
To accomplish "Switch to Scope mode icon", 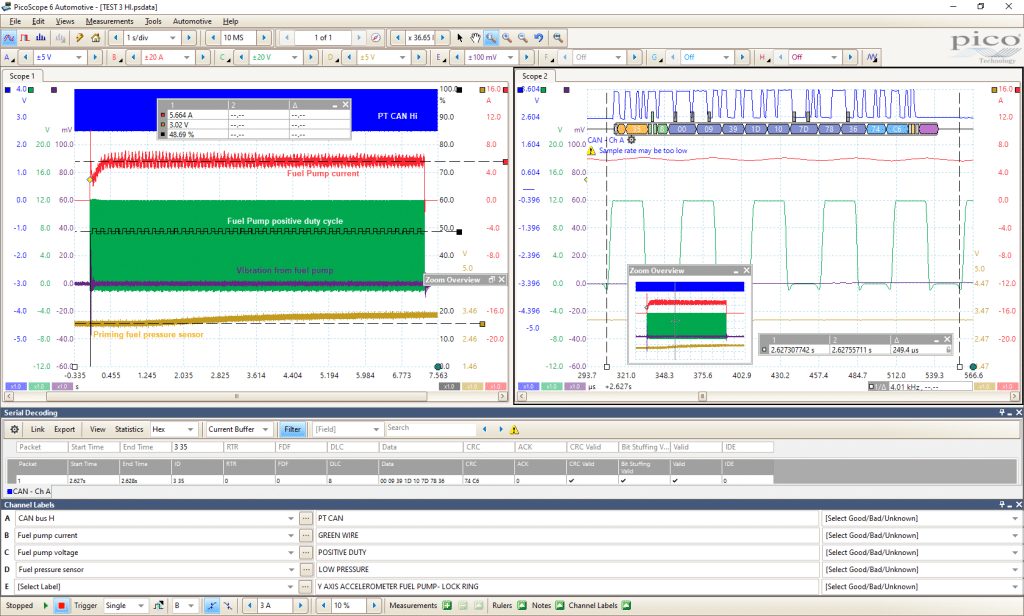I will pos(9,38).
